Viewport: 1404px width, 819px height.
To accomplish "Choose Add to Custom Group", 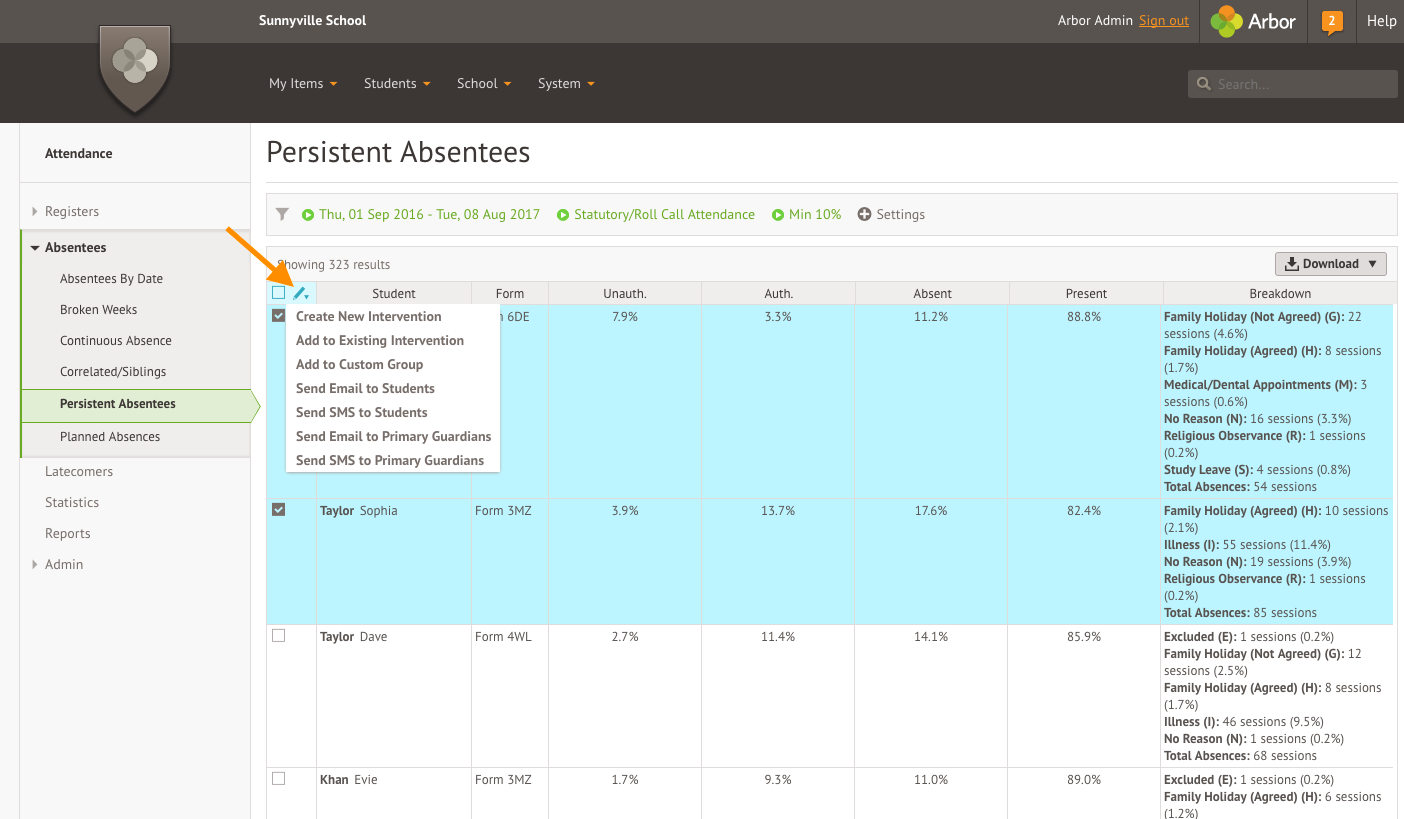I will [359, 365].
